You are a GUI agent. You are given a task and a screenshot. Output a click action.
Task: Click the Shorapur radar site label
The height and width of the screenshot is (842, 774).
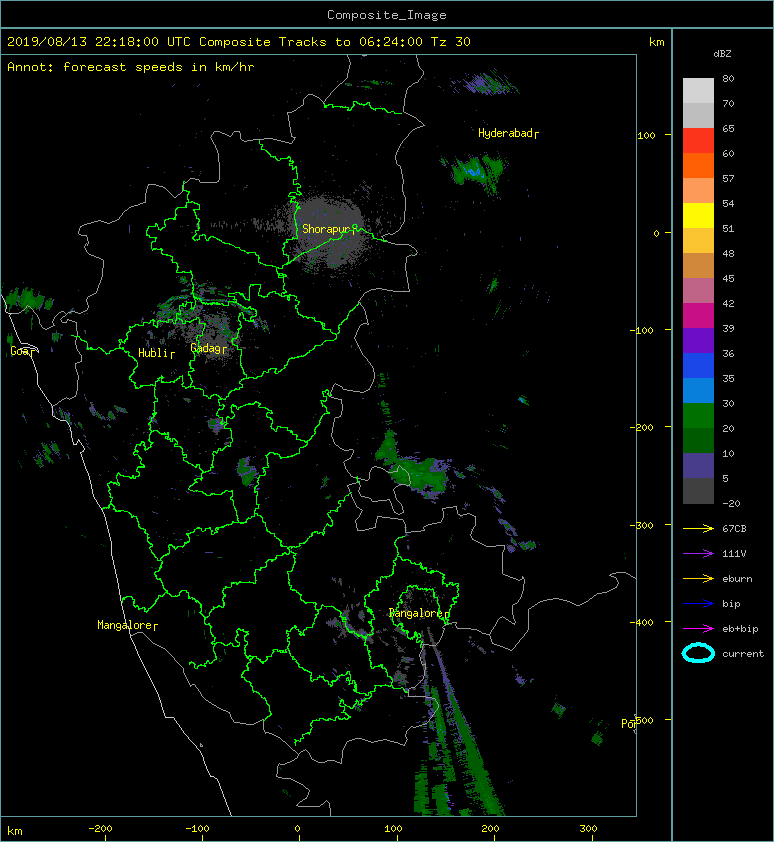coord(329,229)
